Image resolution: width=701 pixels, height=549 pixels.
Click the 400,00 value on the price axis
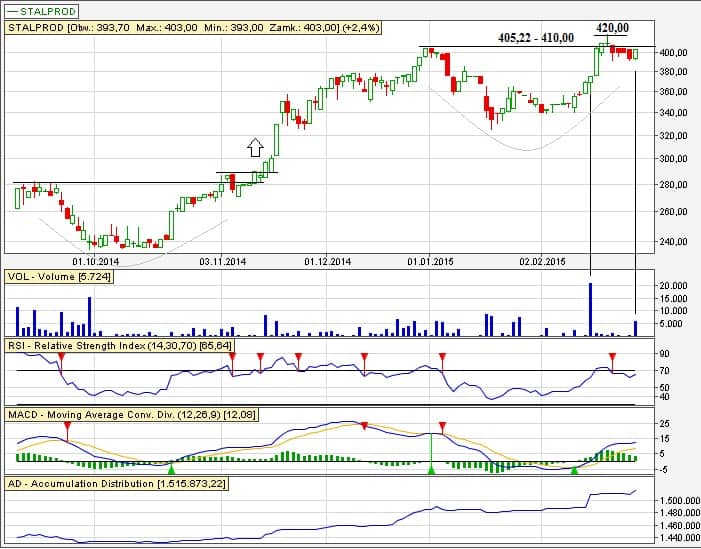tap(674, 52)
